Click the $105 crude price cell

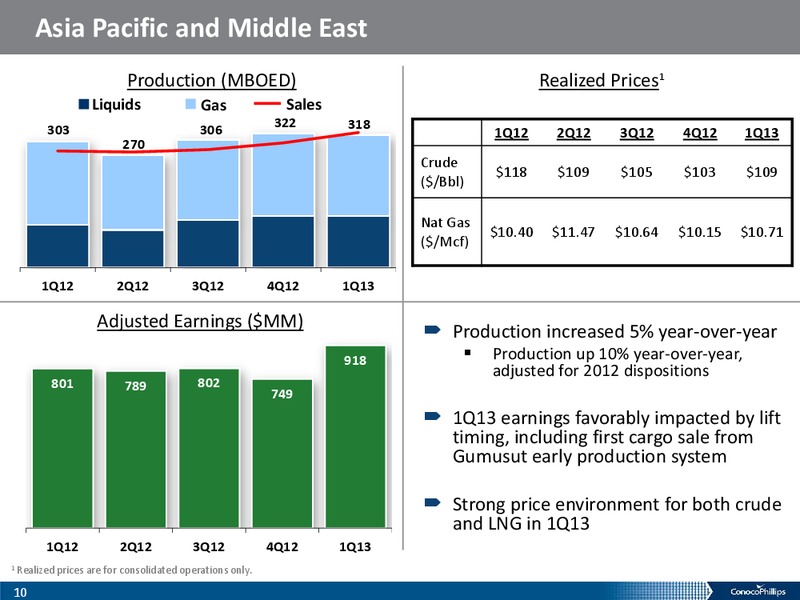point(636,172)
